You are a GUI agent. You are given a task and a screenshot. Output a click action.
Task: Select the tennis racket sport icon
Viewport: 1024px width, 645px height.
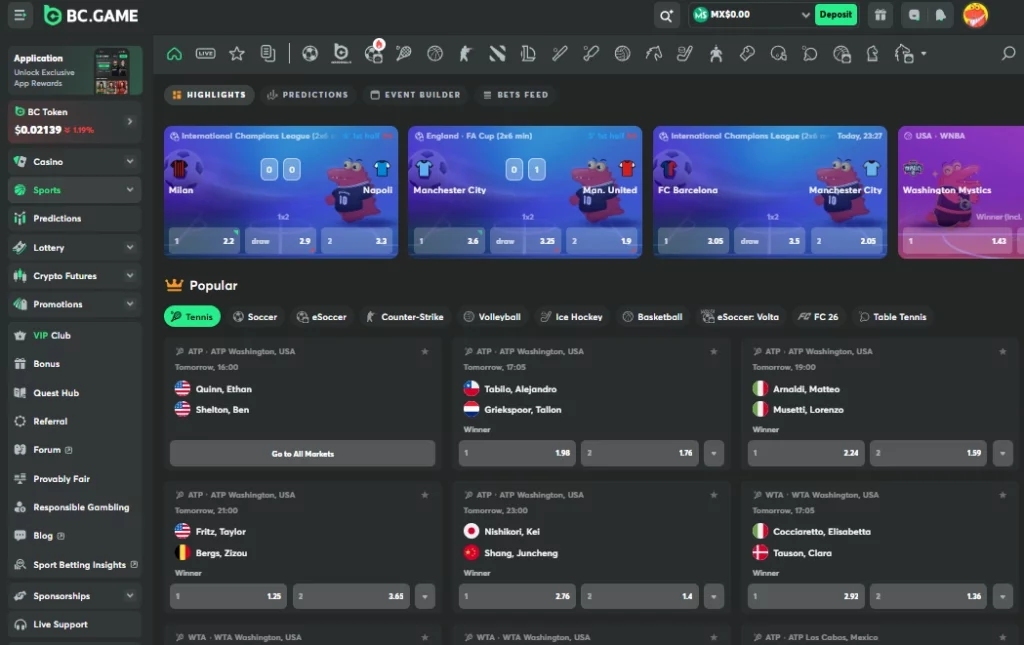click(404, 54)
